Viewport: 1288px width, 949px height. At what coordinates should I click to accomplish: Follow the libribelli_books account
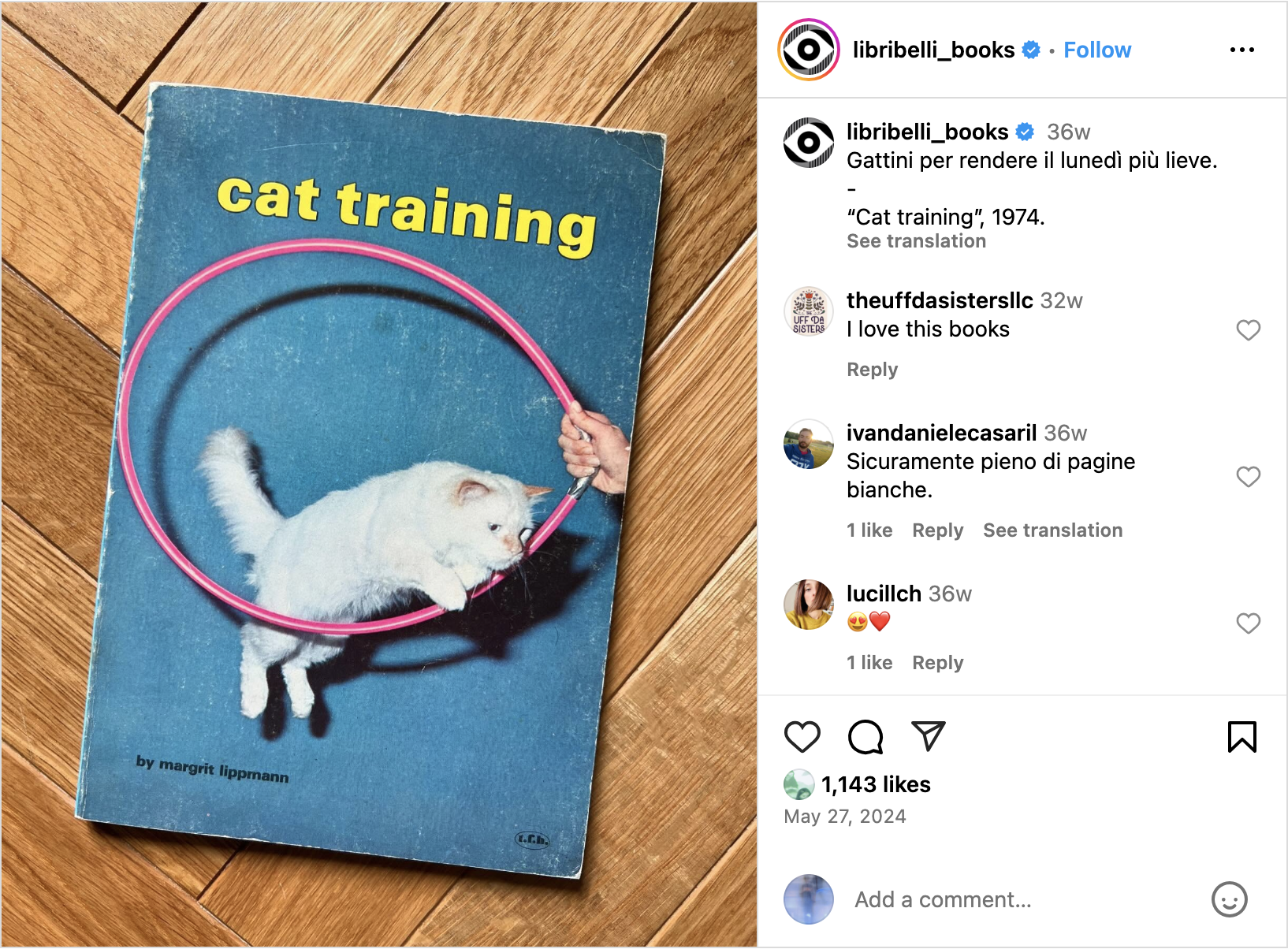(1097, 50)
